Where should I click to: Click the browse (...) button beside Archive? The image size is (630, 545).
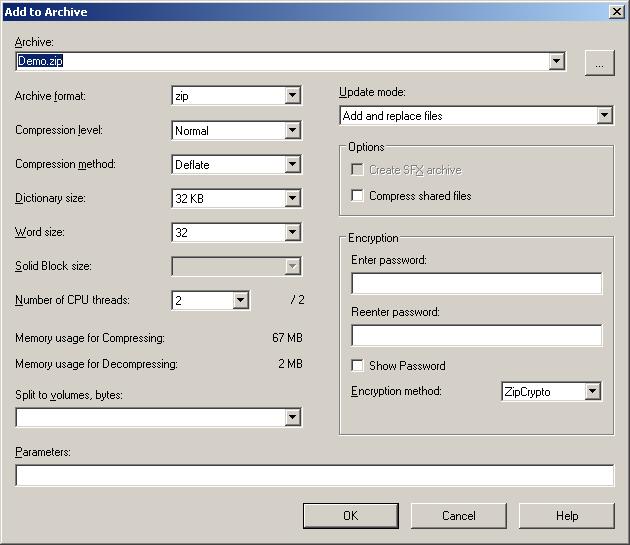[x=599, y=63]
